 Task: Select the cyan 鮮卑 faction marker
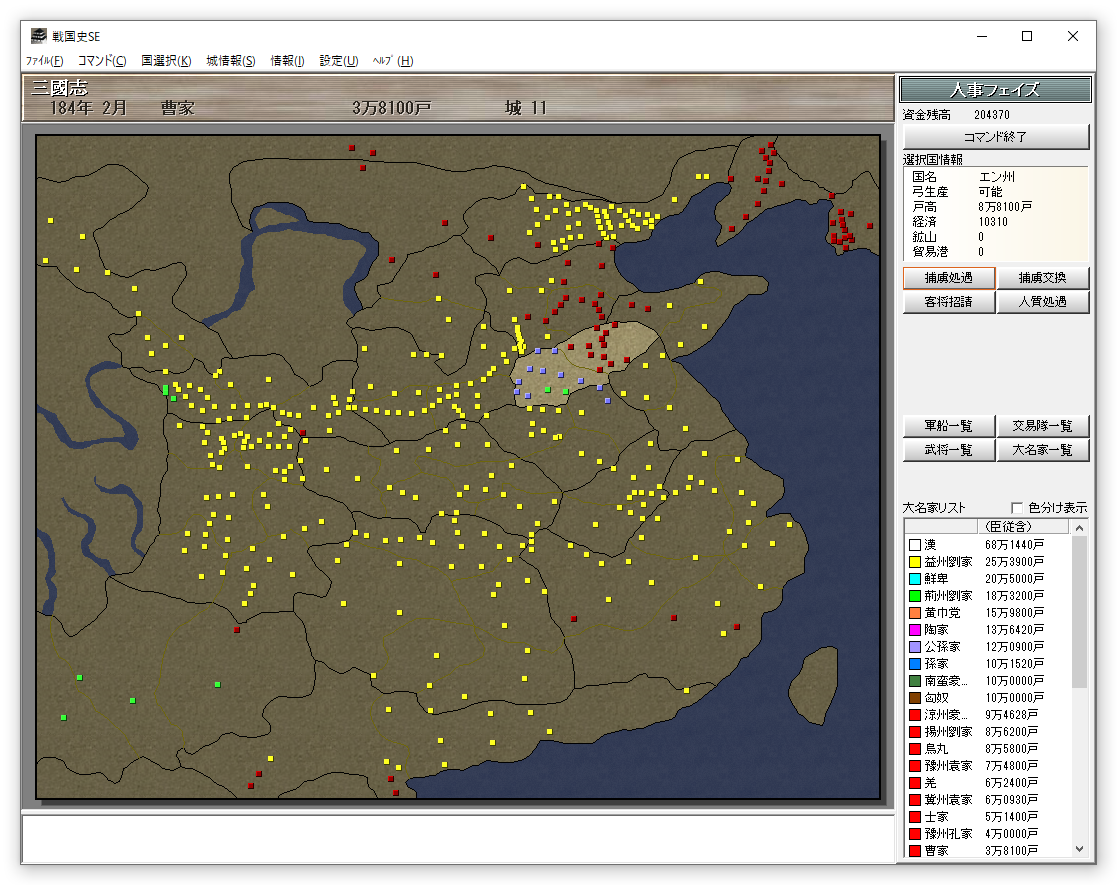click(x=914, y=579)
